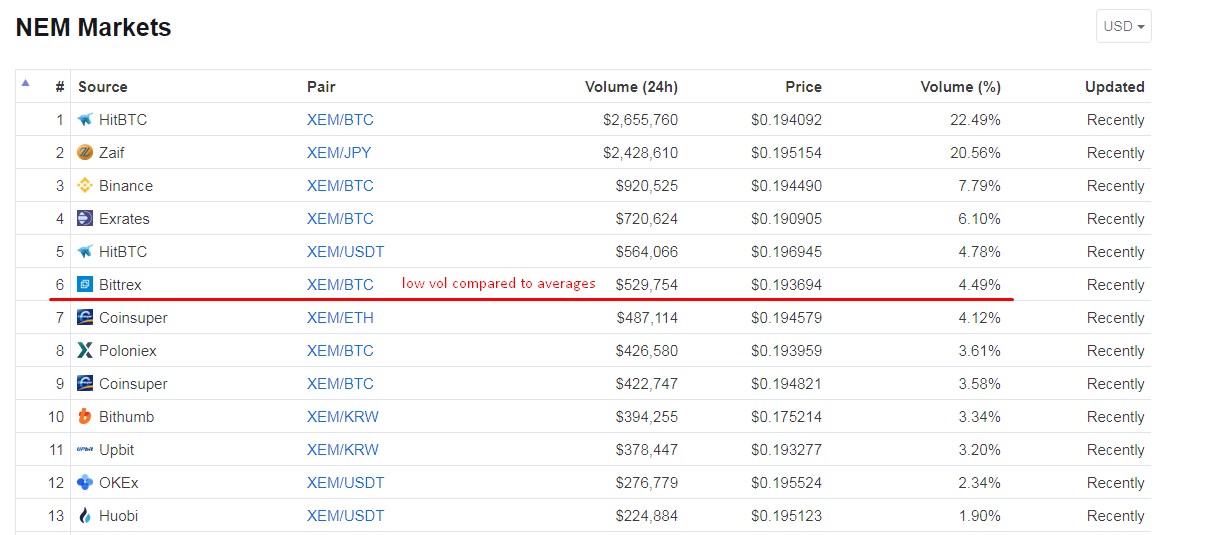The image size is (1232, 535).
Task: Click HitBTC logo in row 1
Action: point(85,120)
